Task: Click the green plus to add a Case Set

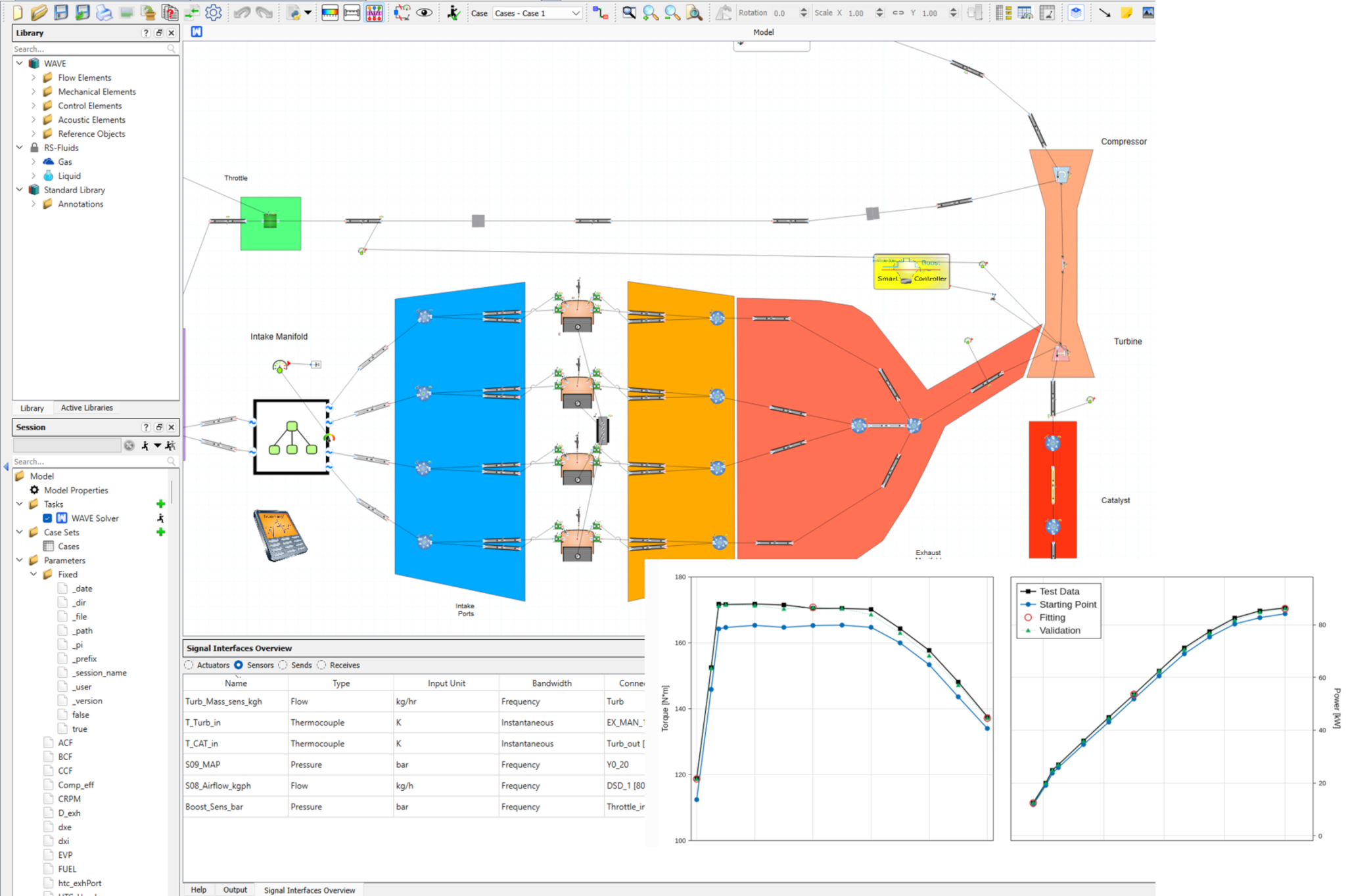Action: (161, 532)
